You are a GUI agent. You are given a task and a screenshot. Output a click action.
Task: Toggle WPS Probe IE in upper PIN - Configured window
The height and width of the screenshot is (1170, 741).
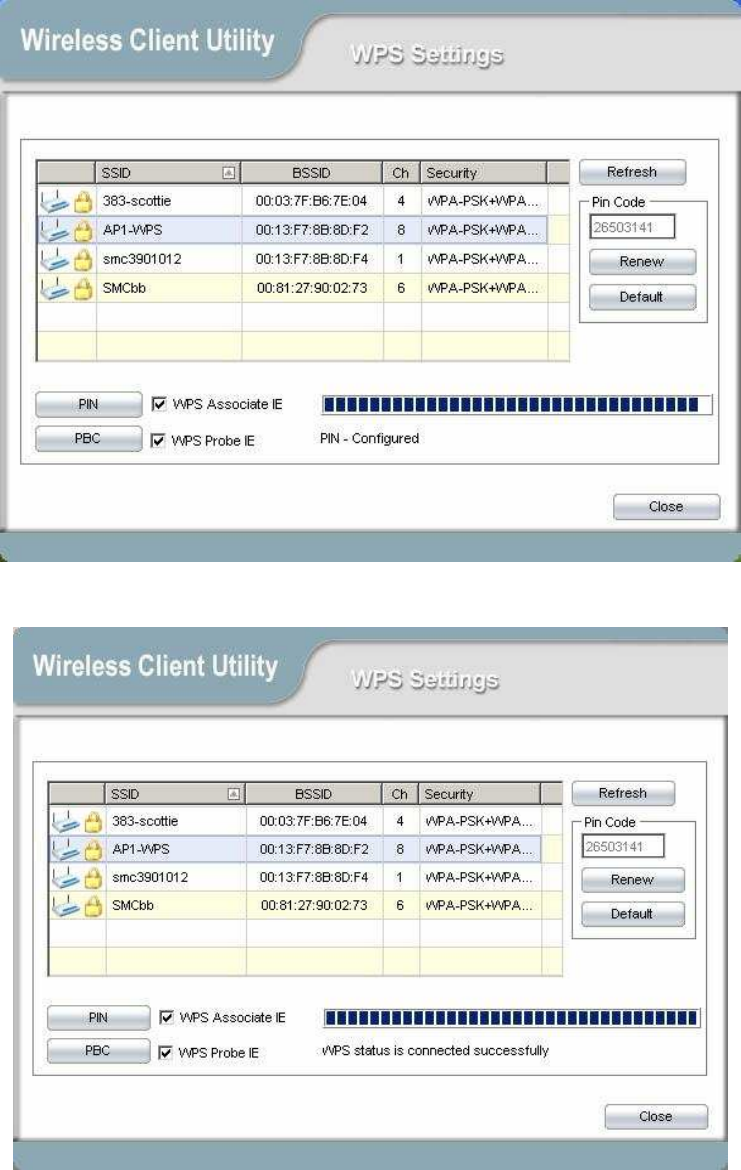point(158,440)
